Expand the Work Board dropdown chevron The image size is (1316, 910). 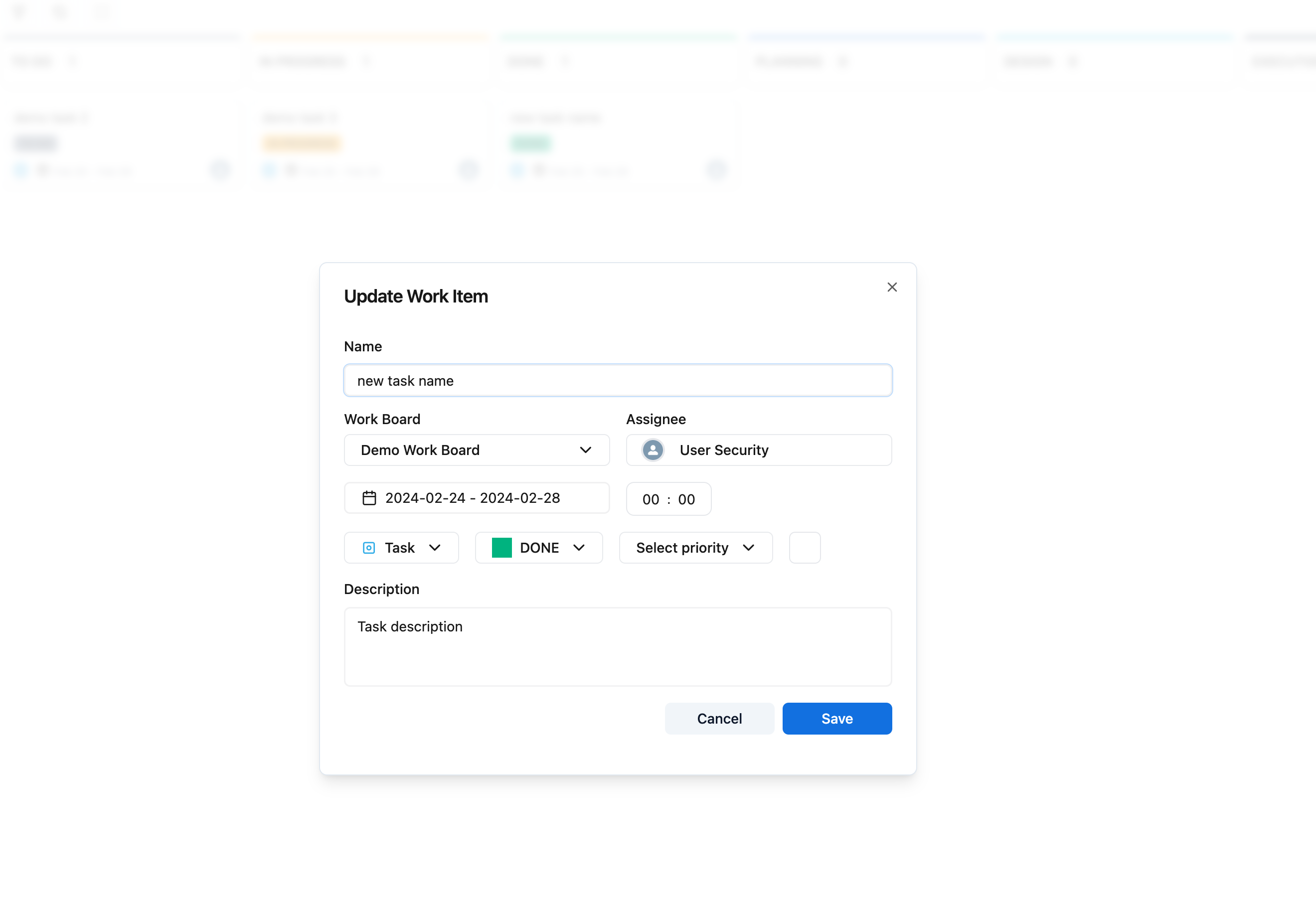(x=585, y=450)
